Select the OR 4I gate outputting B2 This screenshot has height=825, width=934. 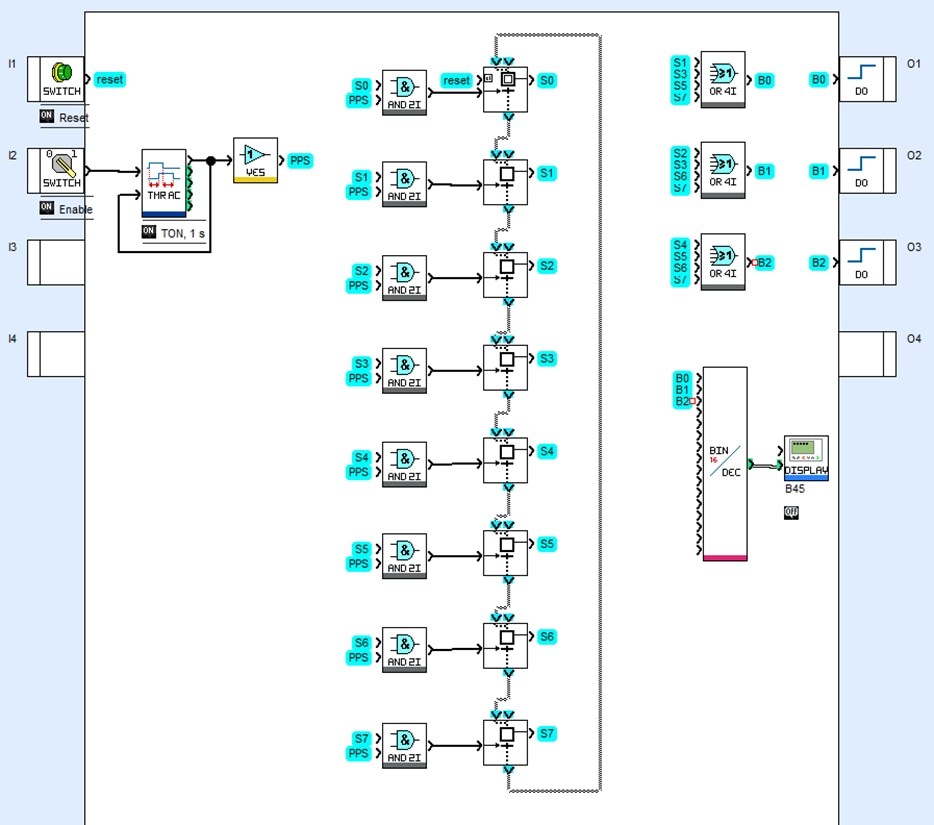722,261
